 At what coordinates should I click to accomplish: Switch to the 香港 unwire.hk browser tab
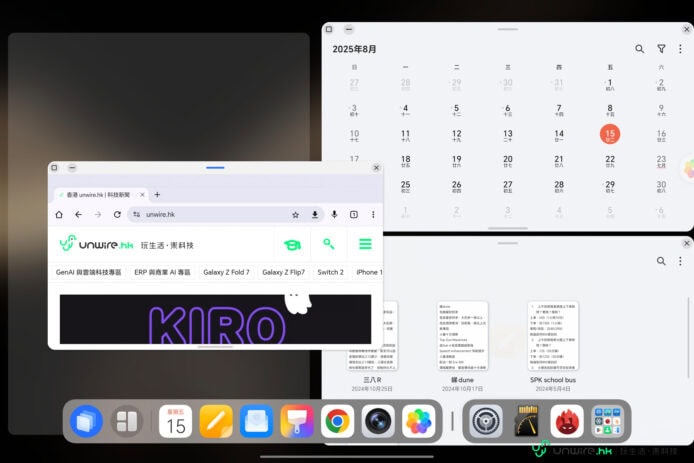coord(98,194)
